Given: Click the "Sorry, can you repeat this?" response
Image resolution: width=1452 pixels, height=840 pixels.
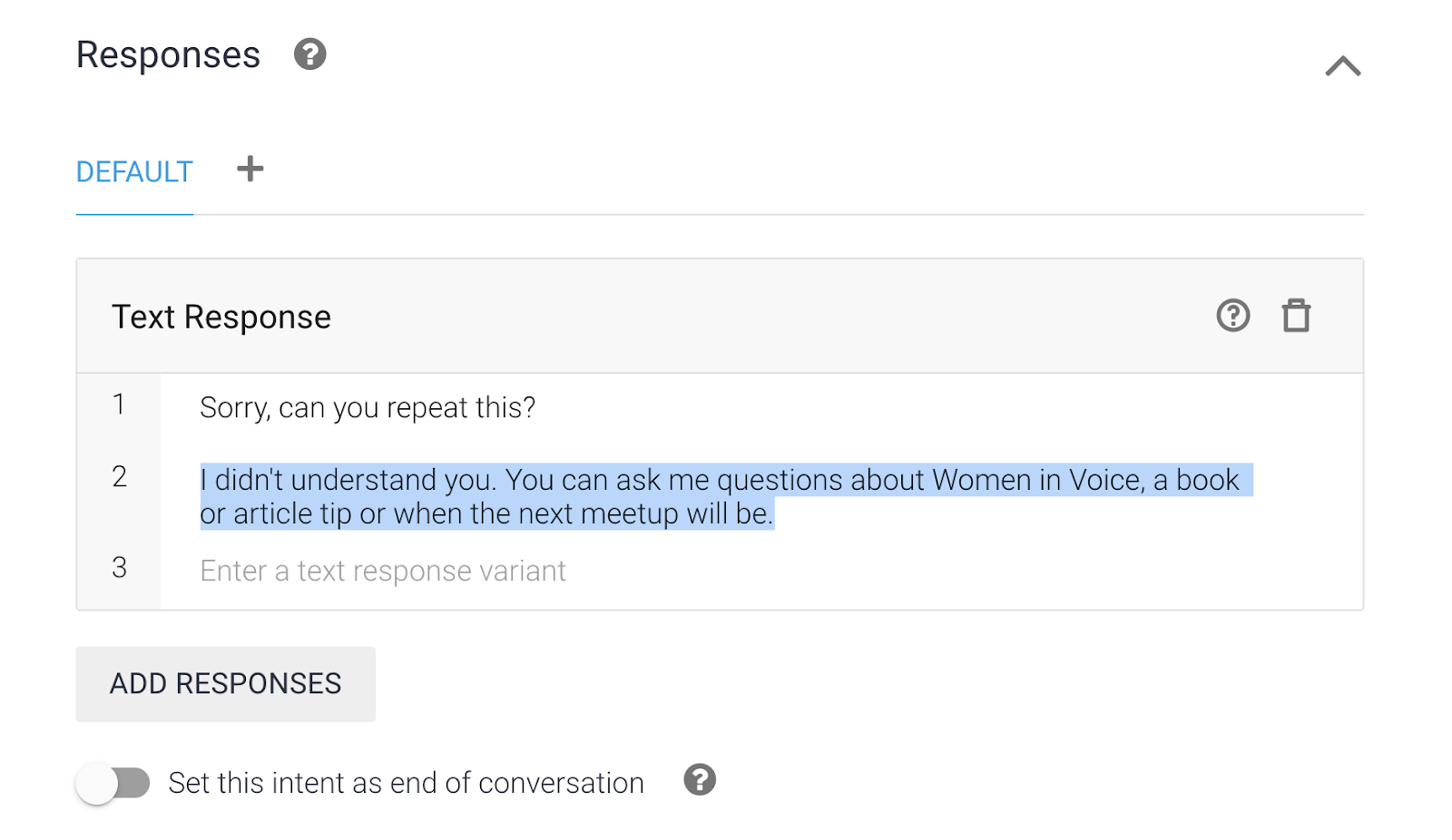Looking at the screenshot, I should 368,408.
